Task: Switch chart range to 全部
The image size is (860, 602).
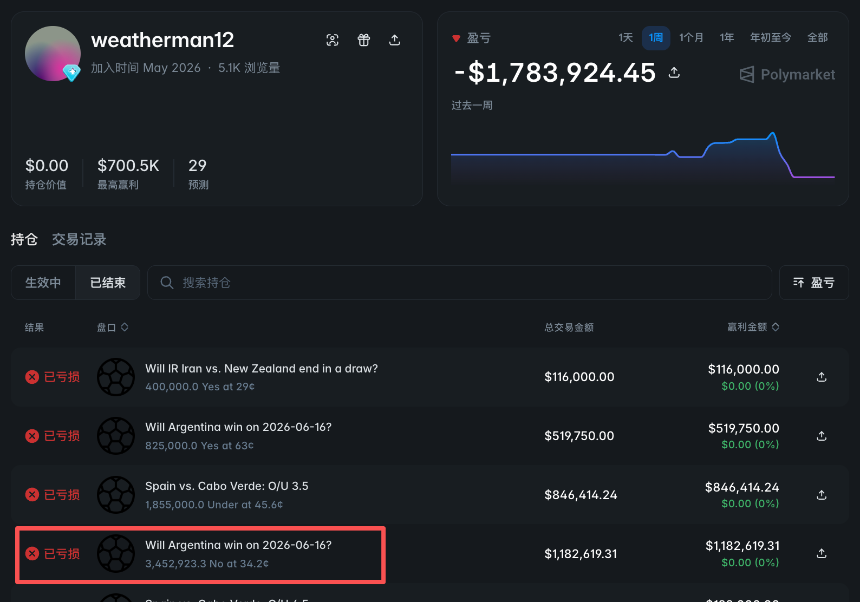Action: pos(817,38)
